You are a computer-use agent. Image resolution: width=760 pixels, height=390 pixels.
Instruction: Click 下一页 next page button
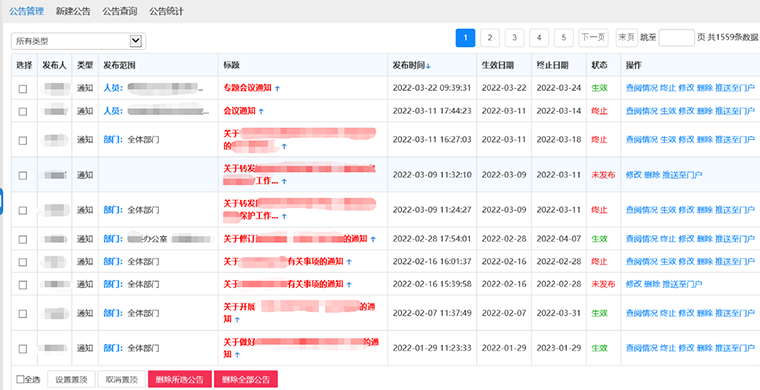click(x=593, y=38)
